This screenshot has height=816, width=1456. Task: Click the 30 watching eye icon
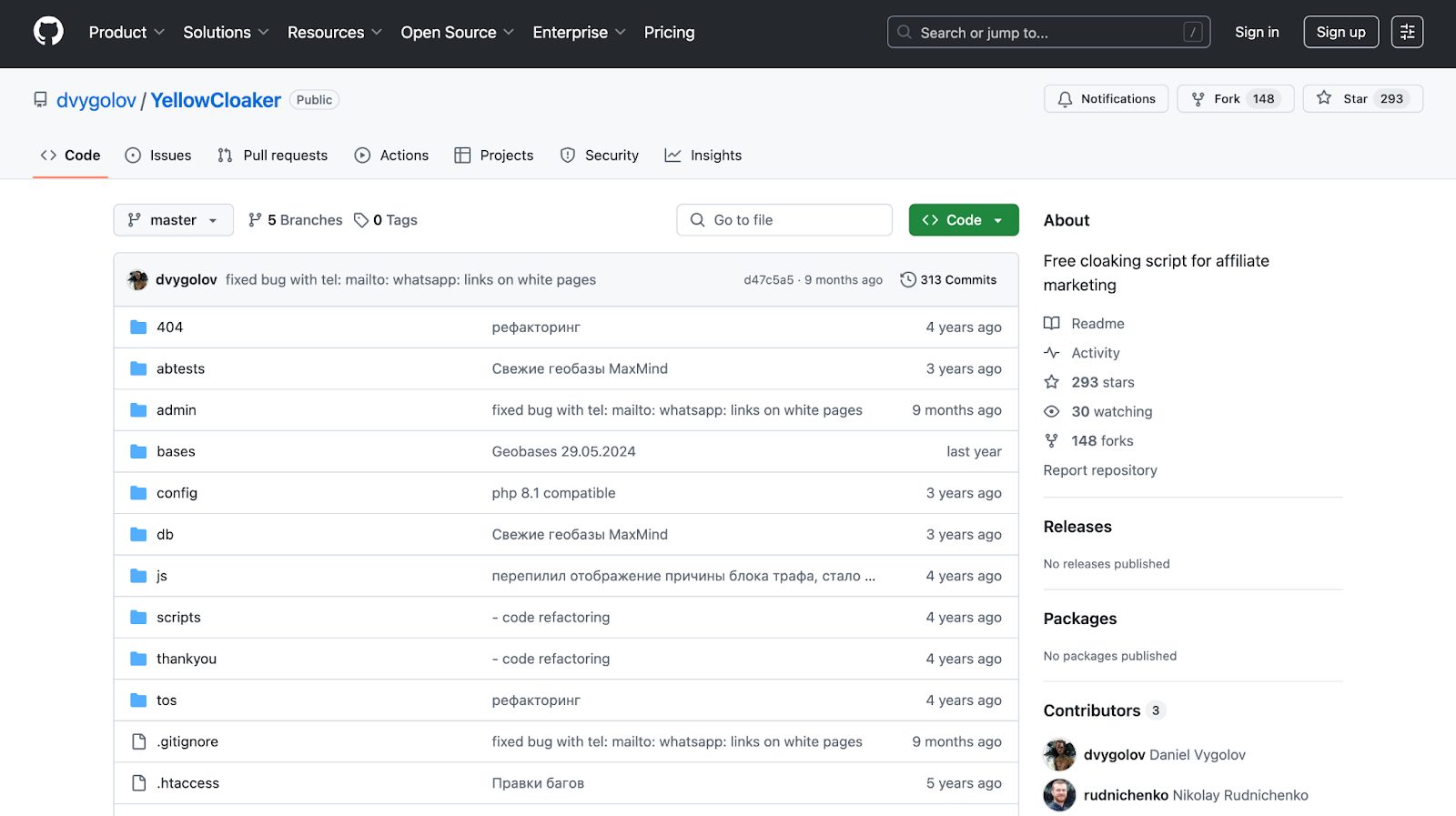[x=1051, y=411]
